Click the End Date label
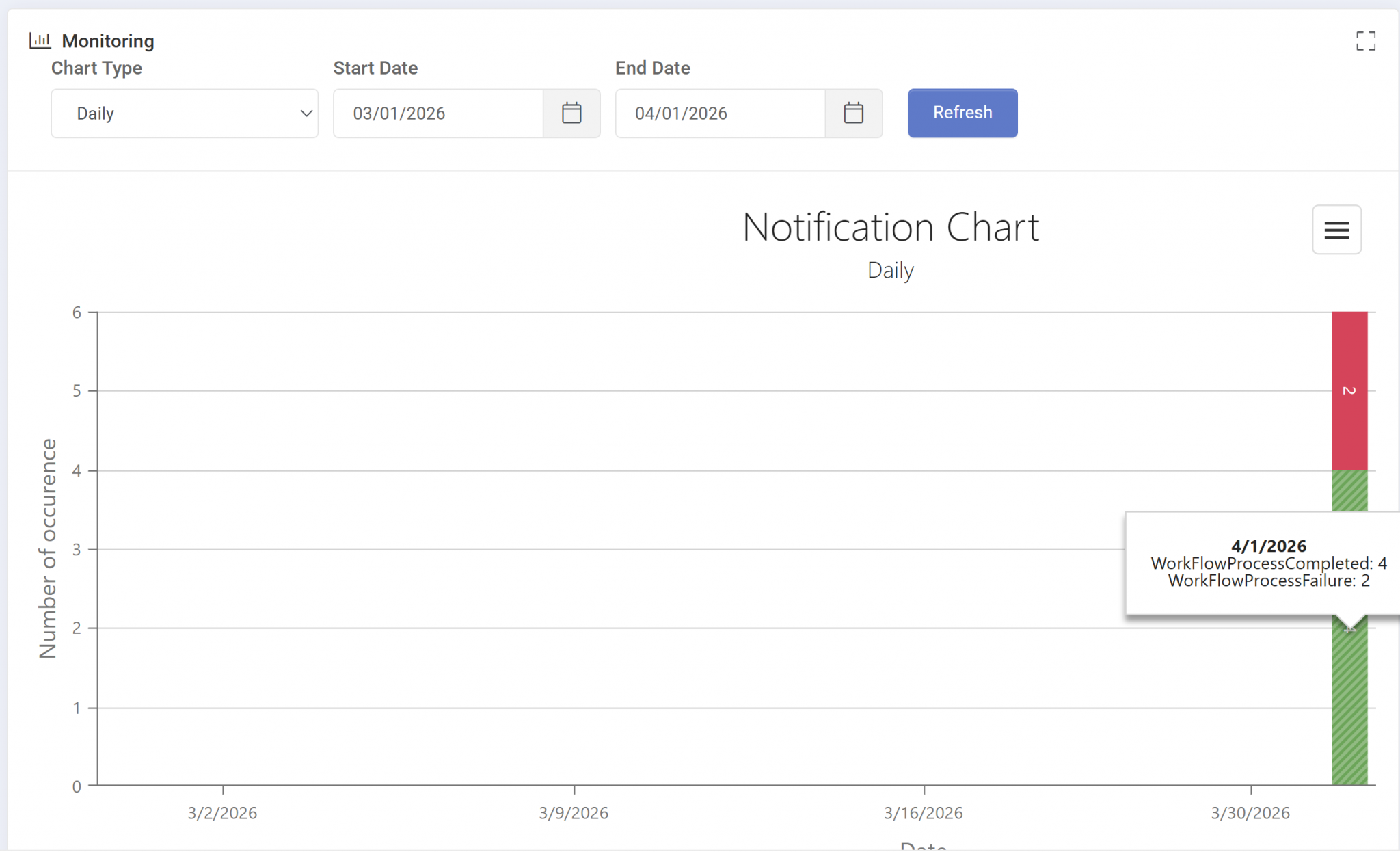This screenshot has height=852, width=1400. point(653,68)
